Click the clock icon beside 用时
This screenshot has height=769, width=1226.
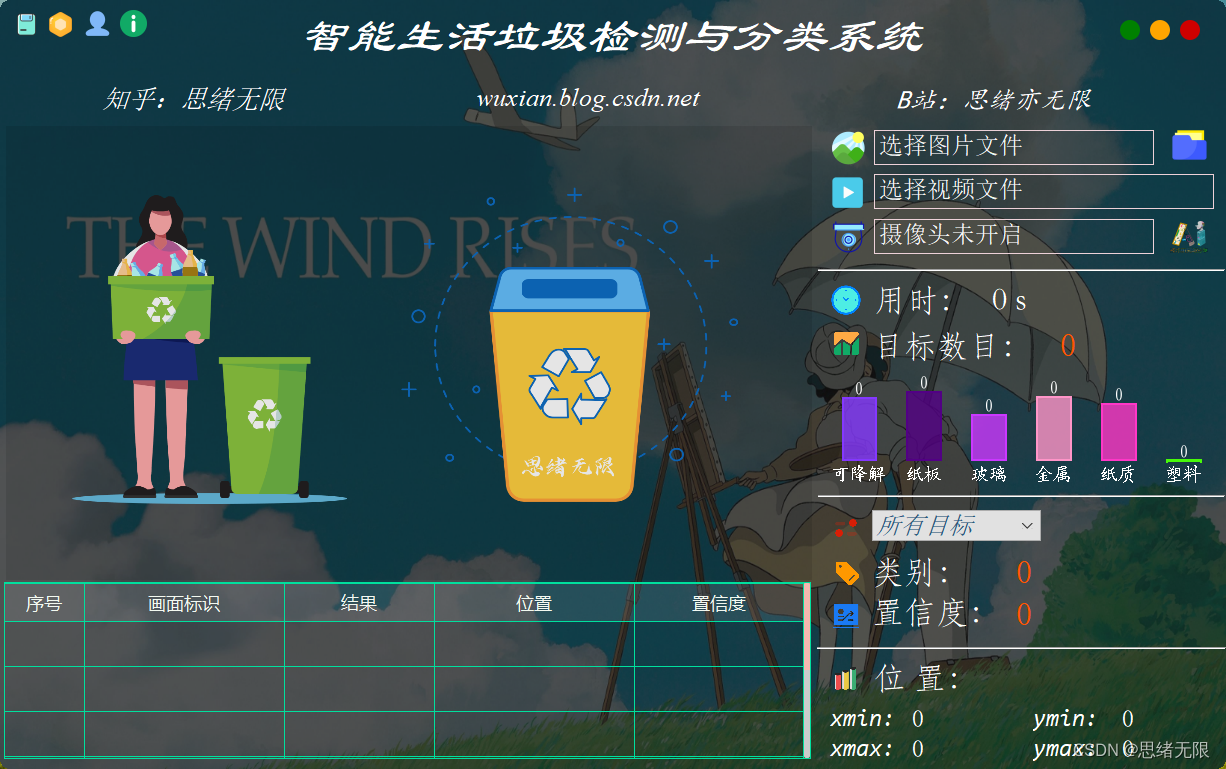pos(846,300)
